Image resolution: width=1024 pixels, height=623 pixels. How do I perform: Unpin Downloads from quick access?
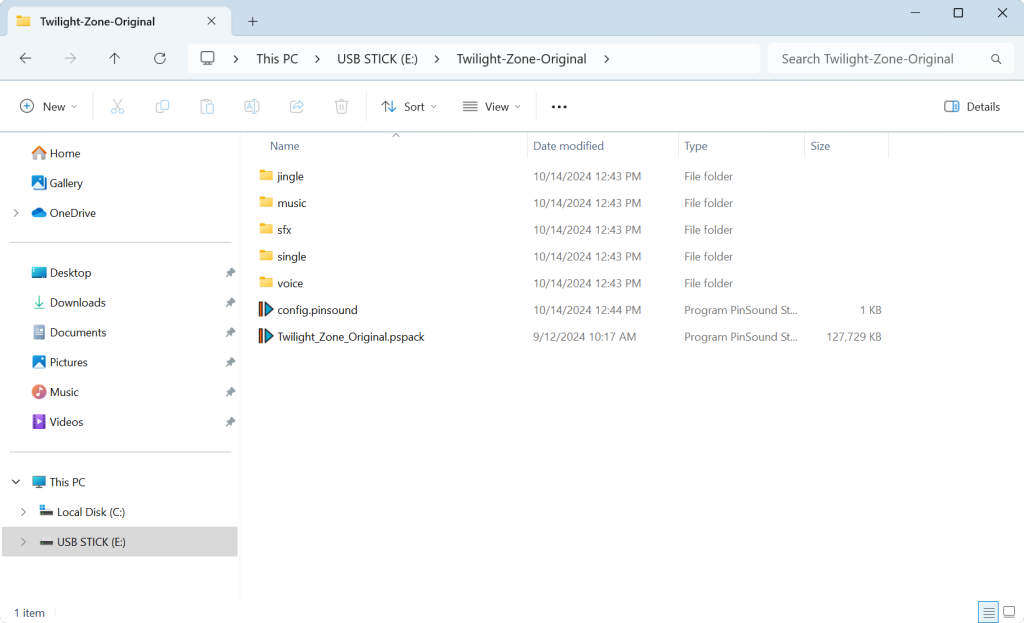coord(230,303)
